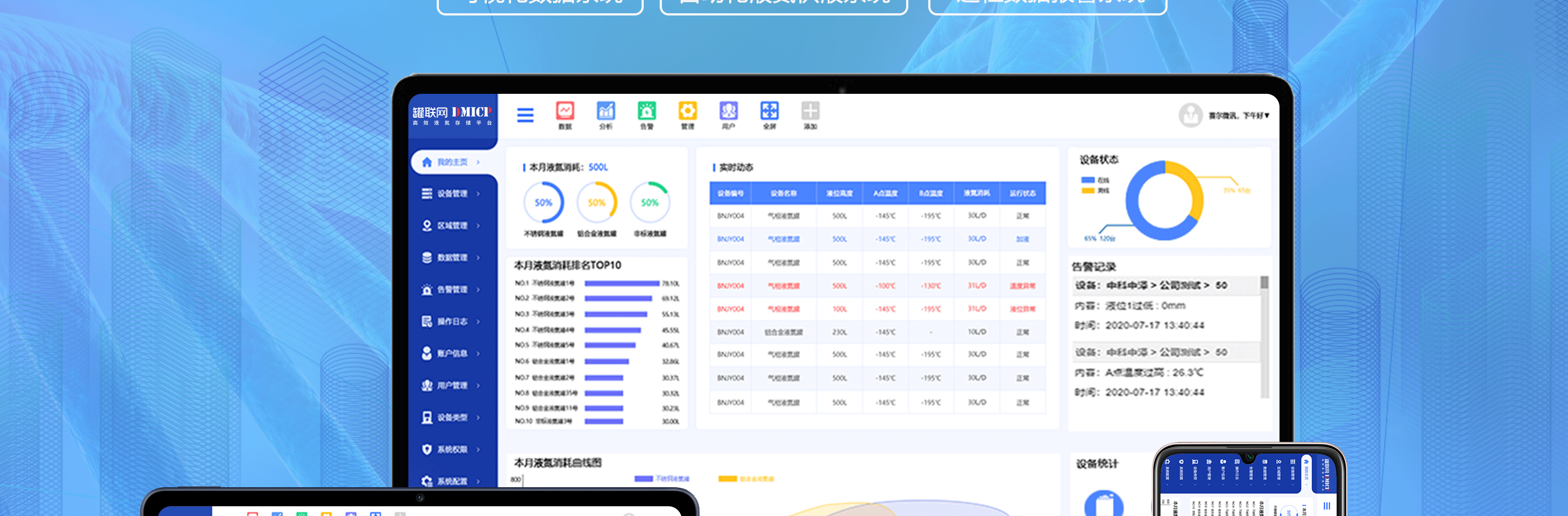The width and height of the screenshot is (1568, 516).
Task: Click the yellow 50% 铝合金液氮罐 progress ring
Action: (x=596, y=203)
